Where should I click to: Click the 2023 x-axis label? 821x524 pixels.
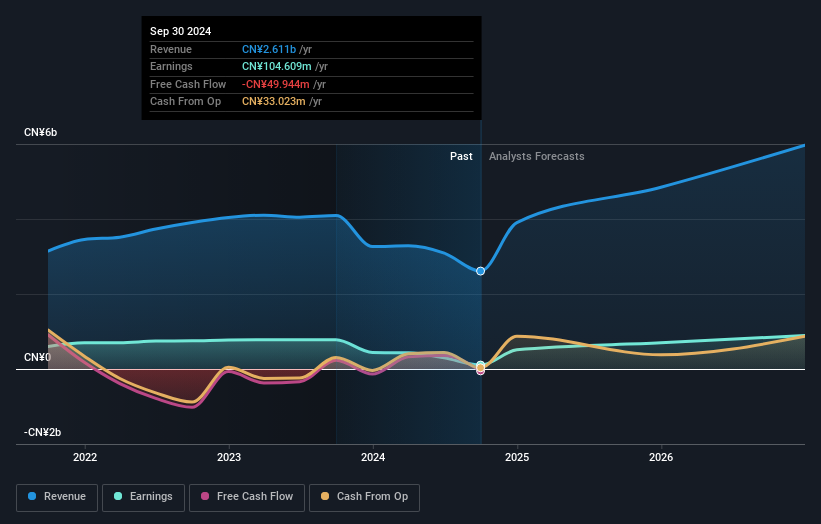(229, 457)
